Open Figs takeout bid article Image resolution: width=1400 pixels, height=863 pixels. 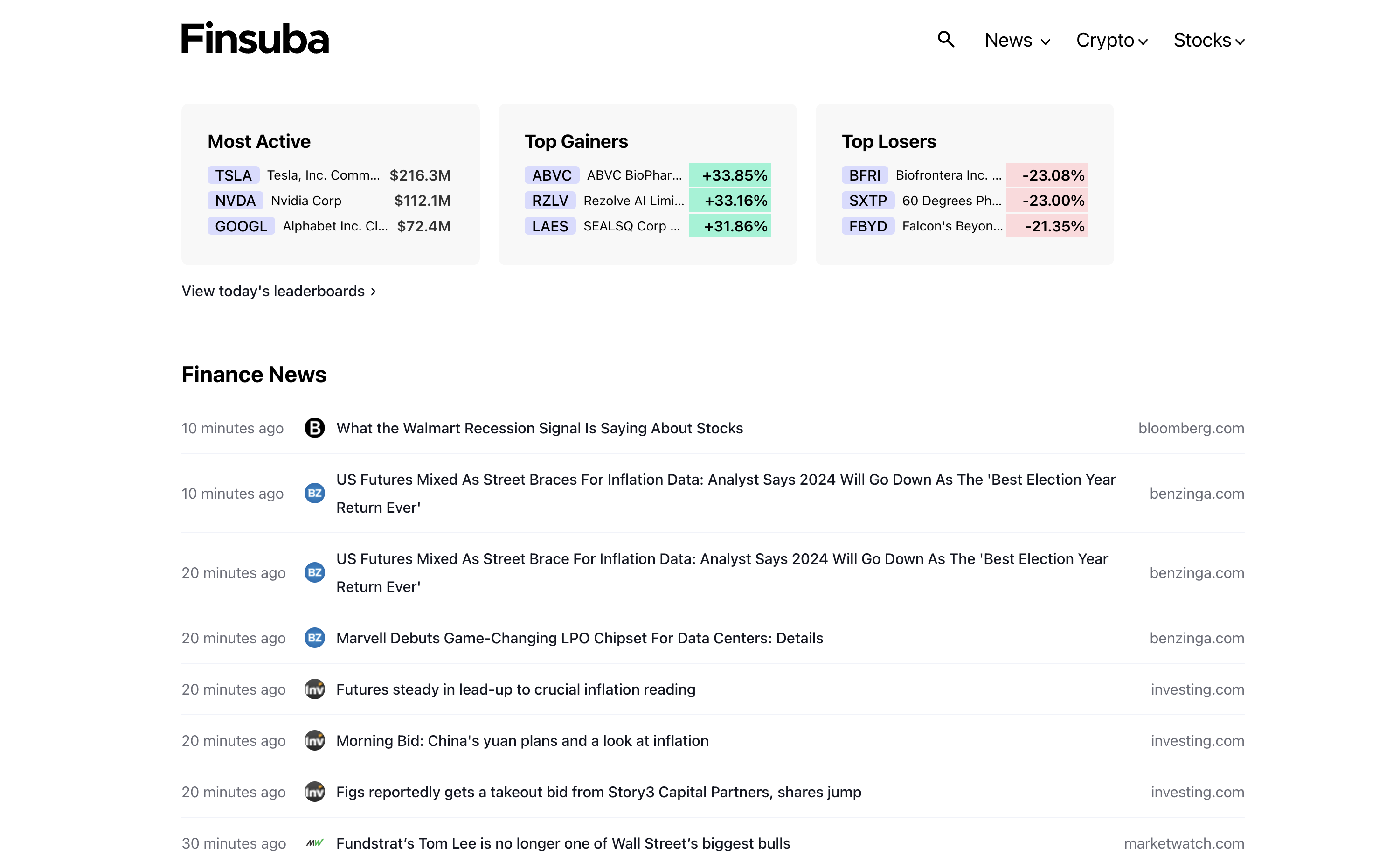pyautogui.click(x=599, y=792)
